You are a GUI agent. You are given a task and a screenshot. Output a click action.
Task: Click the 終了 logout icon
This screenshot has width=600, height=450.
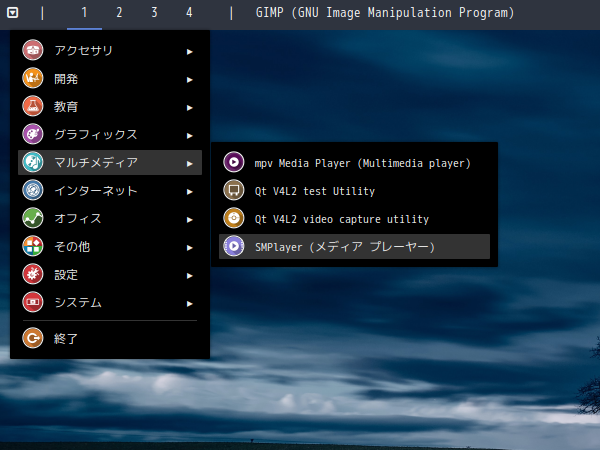[33, 338]
